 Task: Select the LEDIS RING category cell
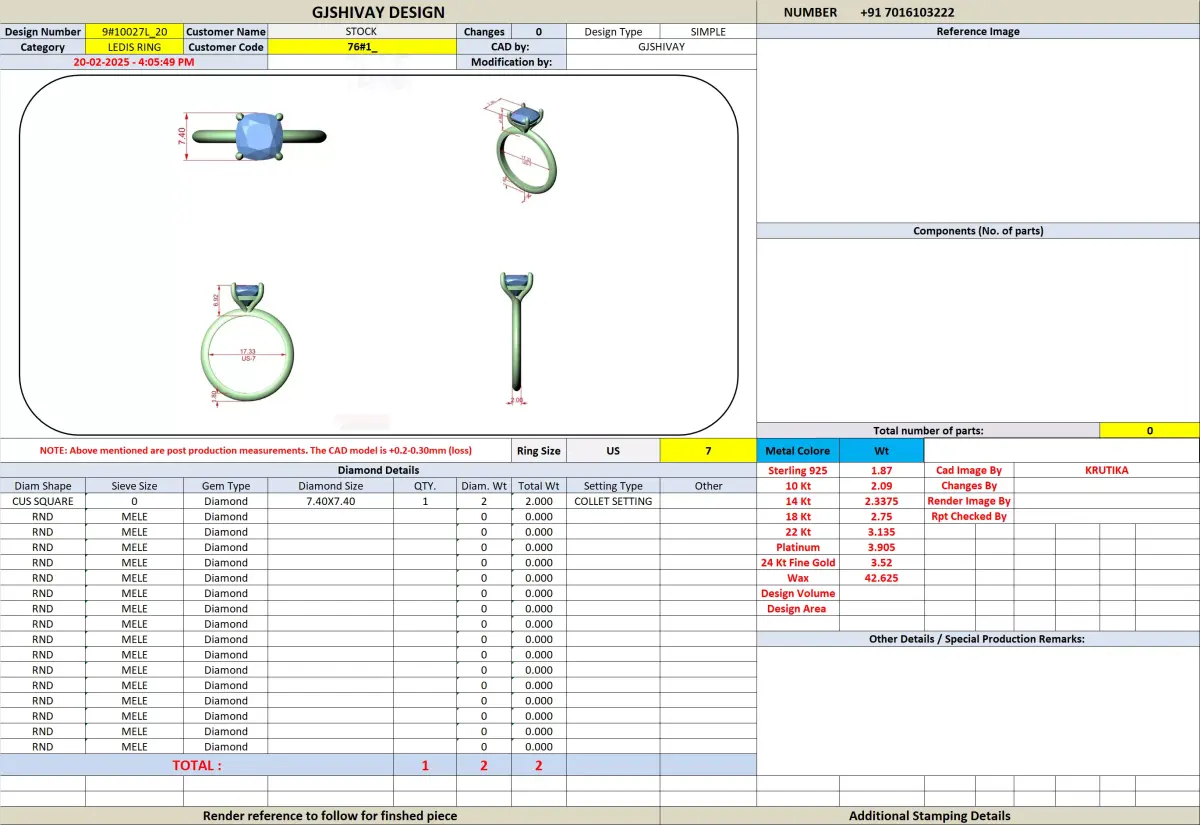click(x=134, y=47)
